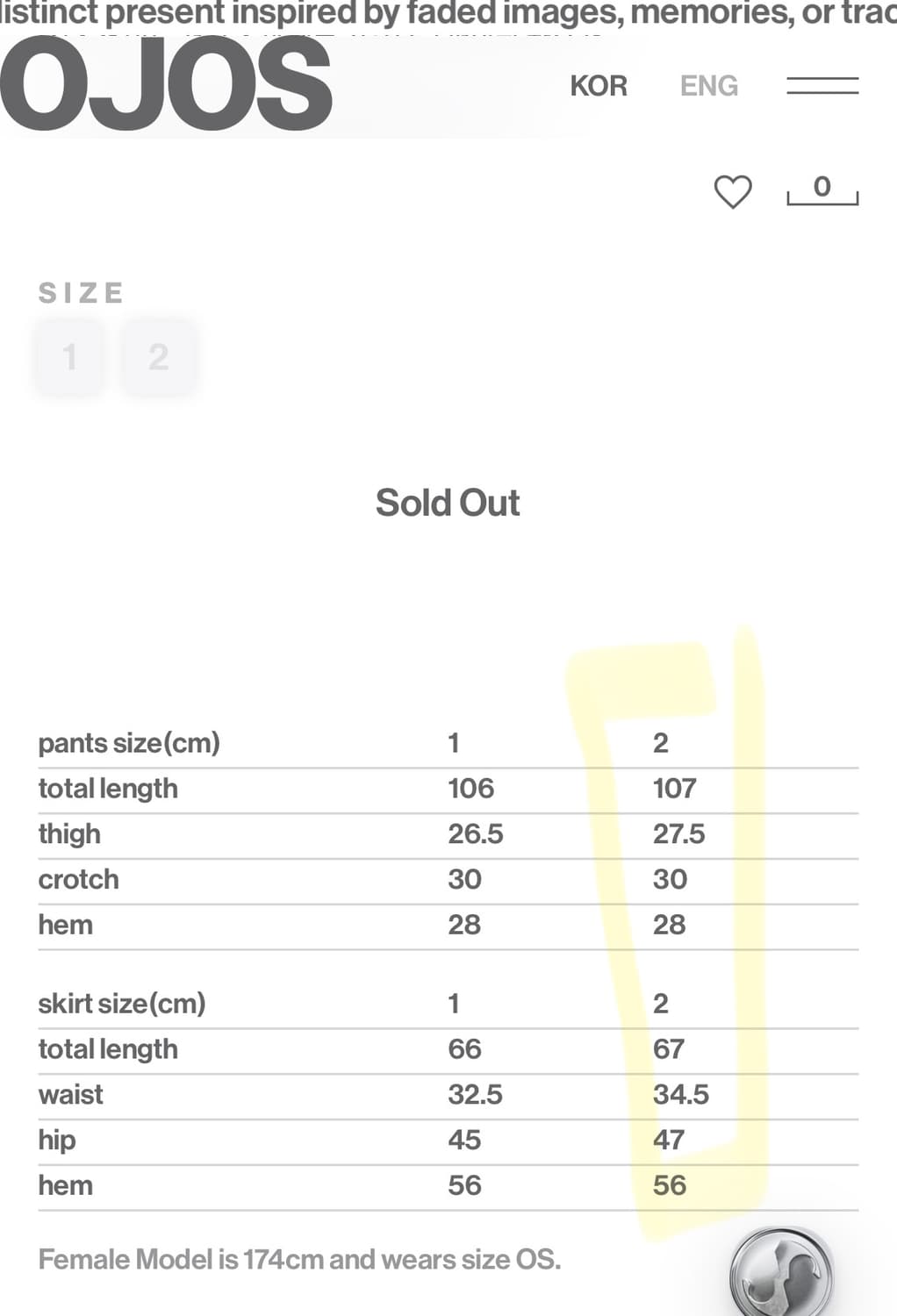Screen dimensions: 897x1316
Task: Click the thigh row label
Action: pos(69,833)
